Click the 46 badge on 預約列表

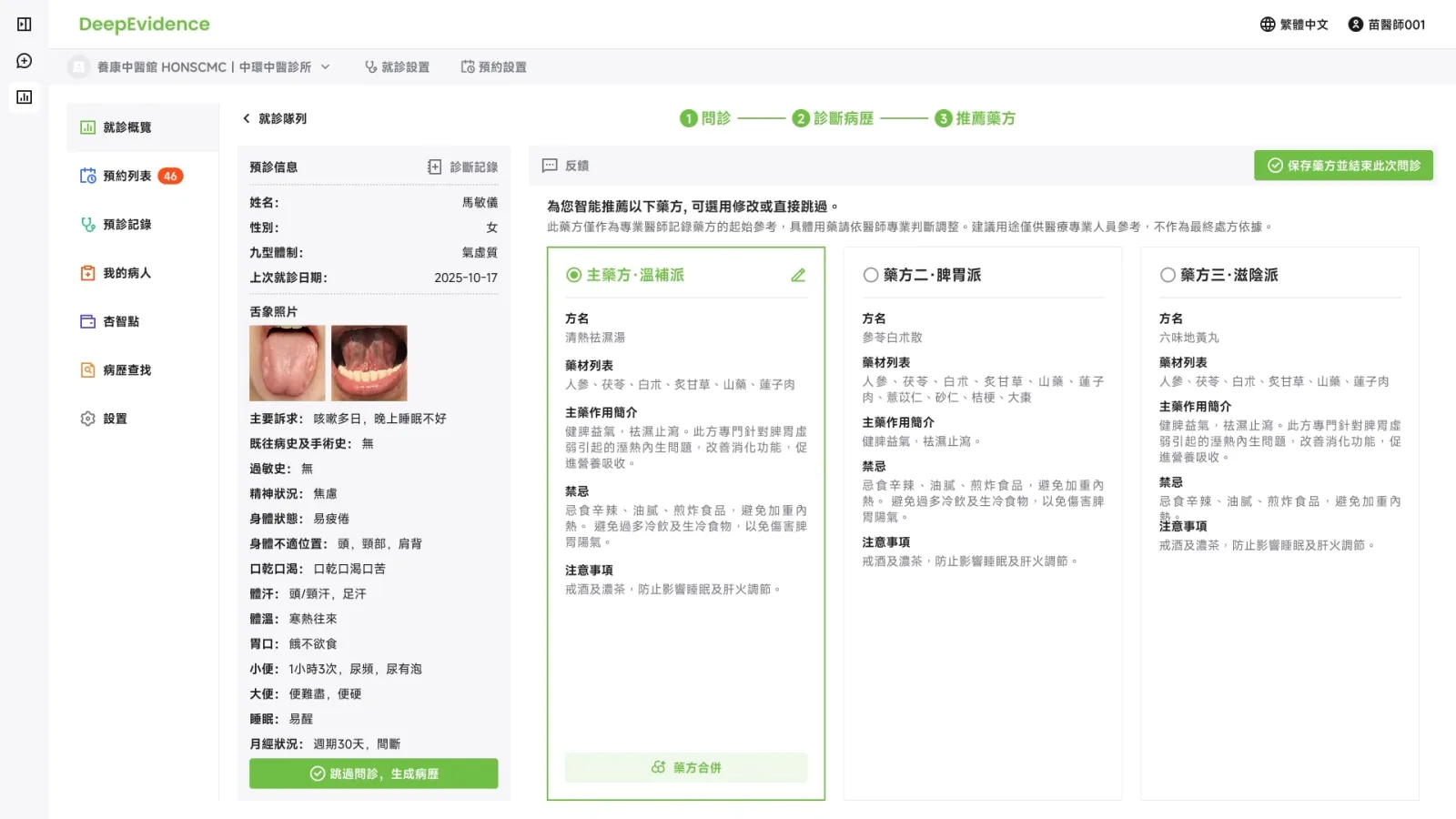coord(170,176)
